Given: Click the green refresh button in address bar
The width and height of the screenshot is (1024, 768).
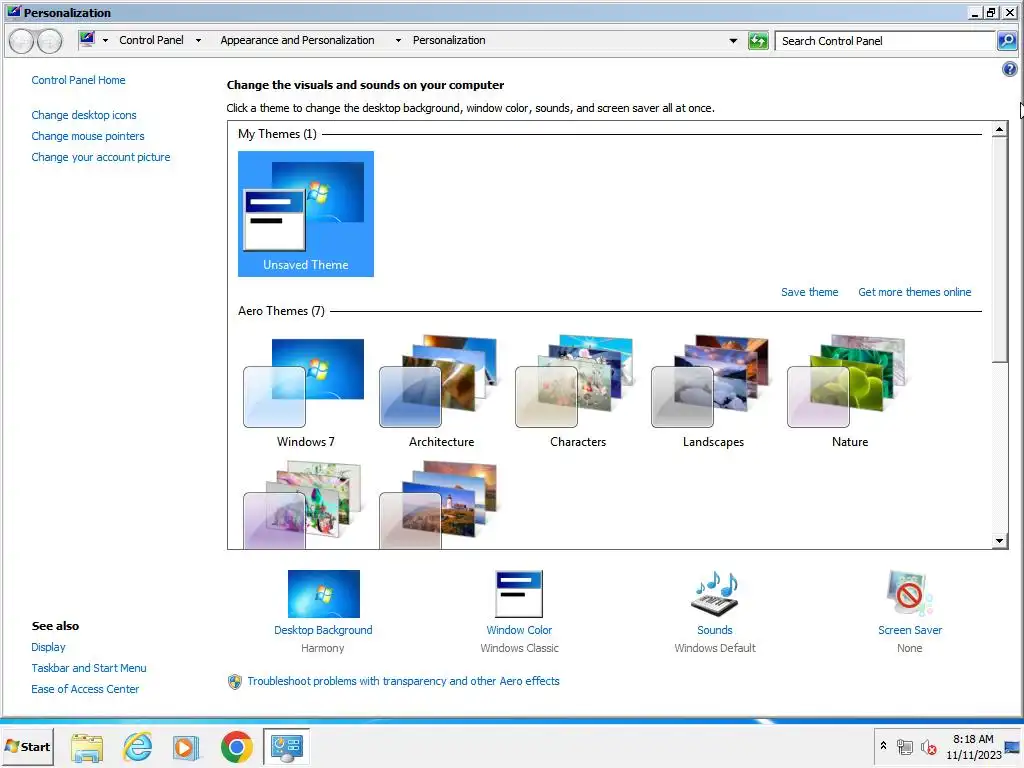Looking at the screenshot, I should [758, 40].
